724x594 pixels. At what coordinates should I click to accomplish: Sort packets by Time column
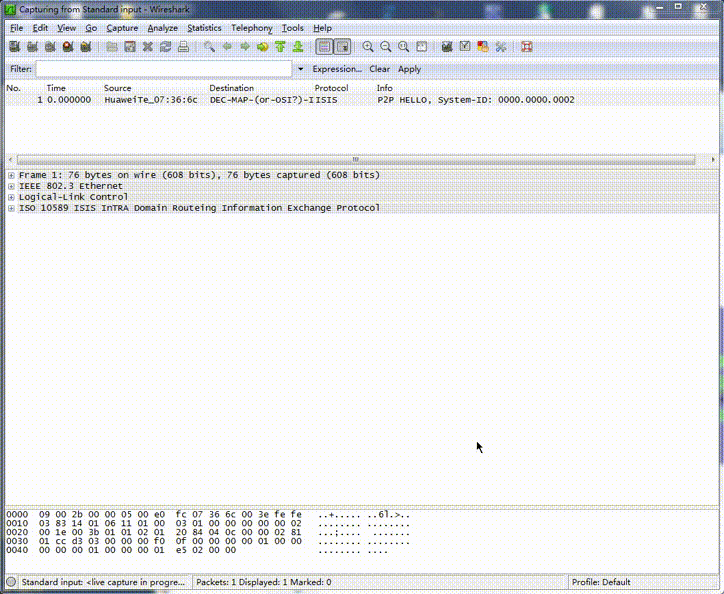coord(56,88)
